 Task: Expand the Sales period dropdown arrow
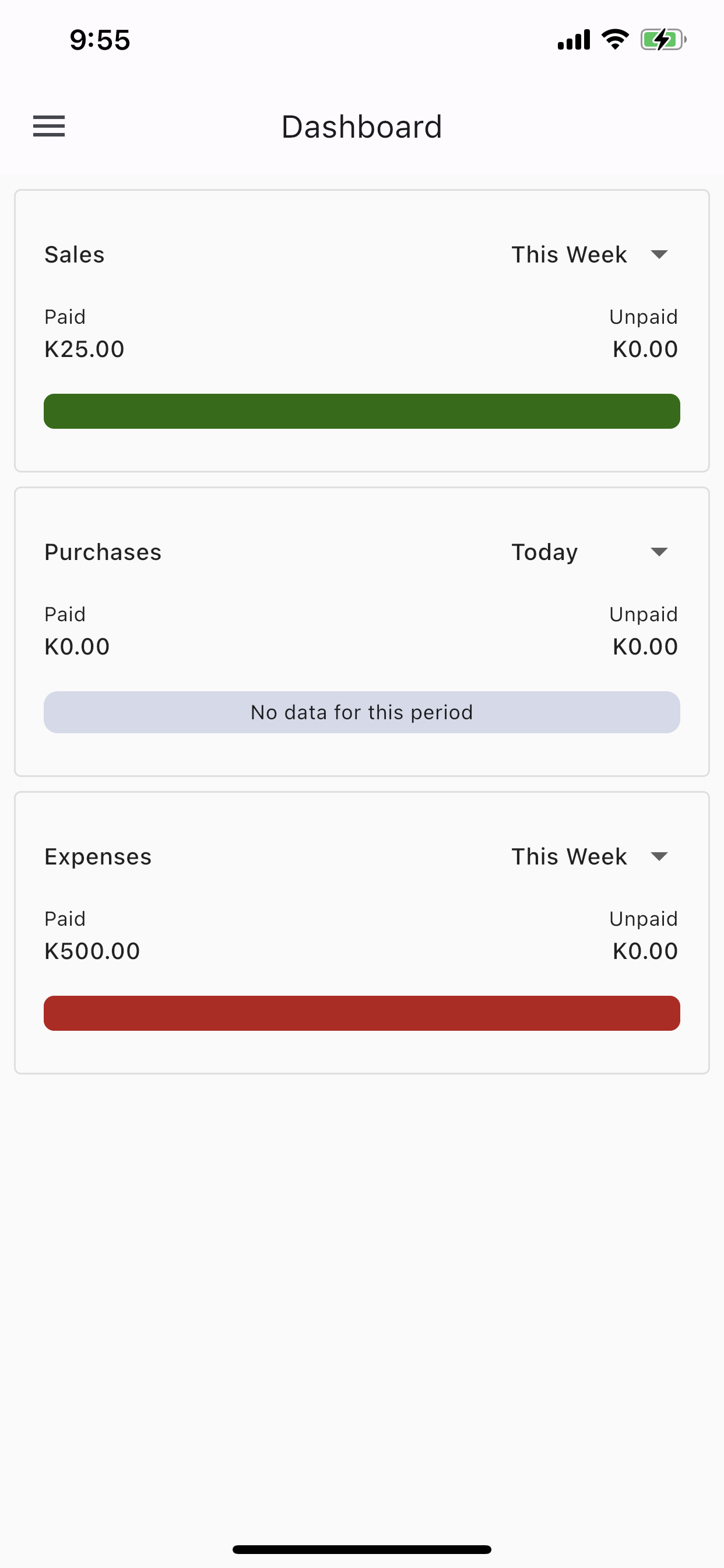pyautogui.click(x=659, y=254)
